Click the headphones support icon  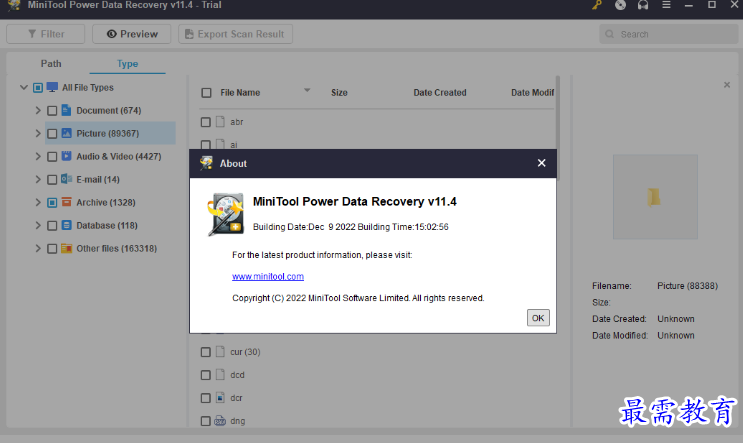click(643, 5)
